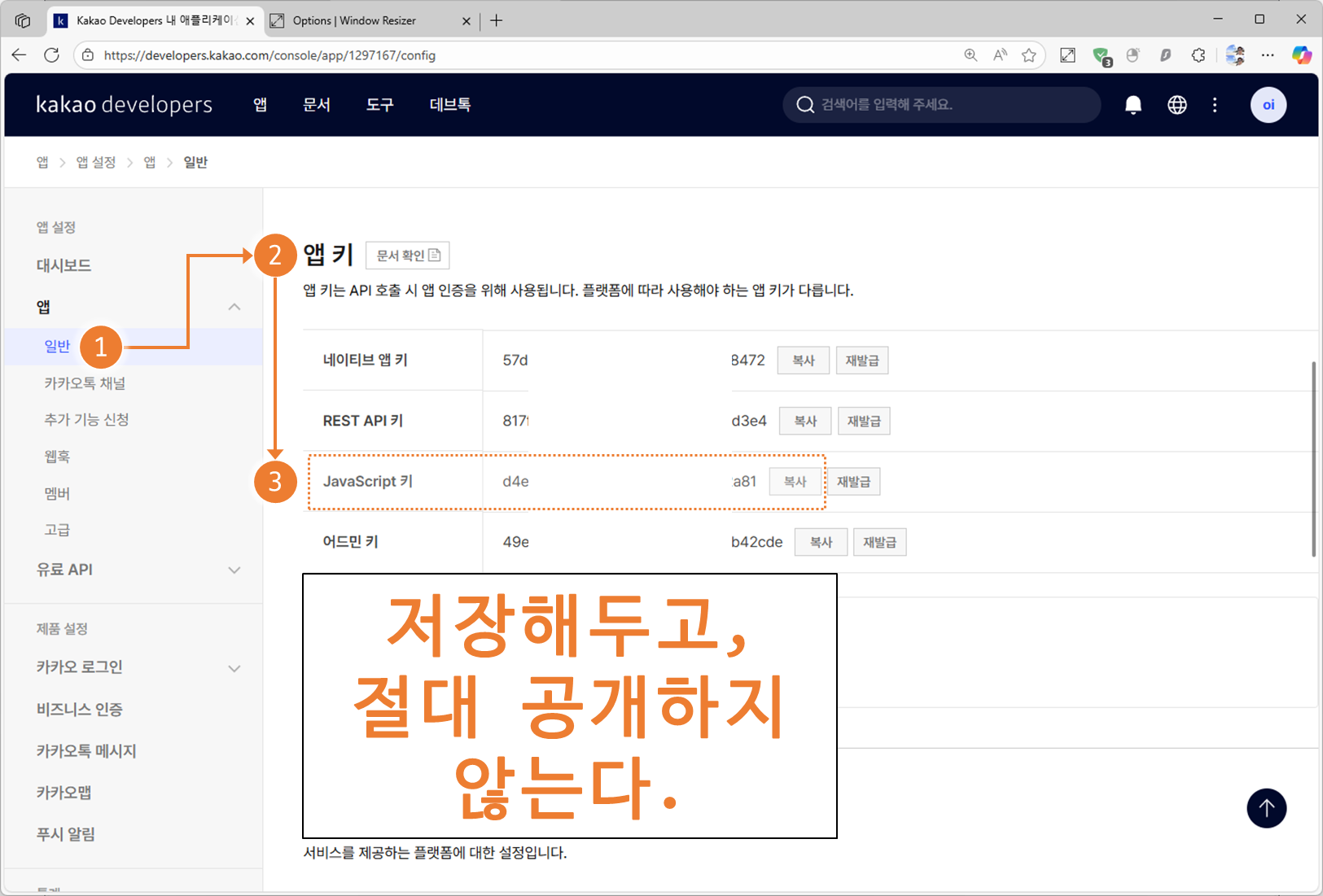Image resolution: width=1323 pixels, height=896 pixels.
Task: Copy the REST API 키 with 복사
Action: (x=805, y=421)
